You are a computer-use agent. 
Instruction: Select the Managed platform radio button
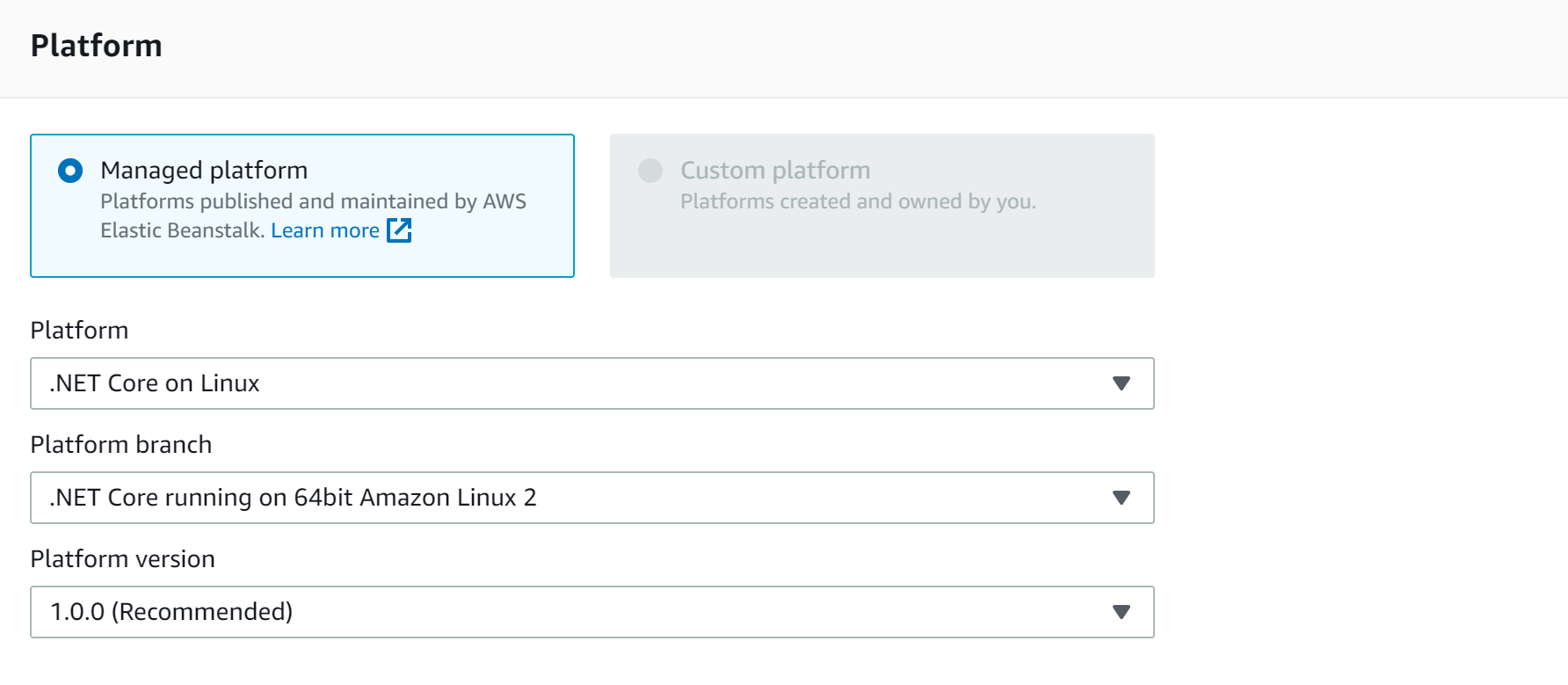point(70,171)
